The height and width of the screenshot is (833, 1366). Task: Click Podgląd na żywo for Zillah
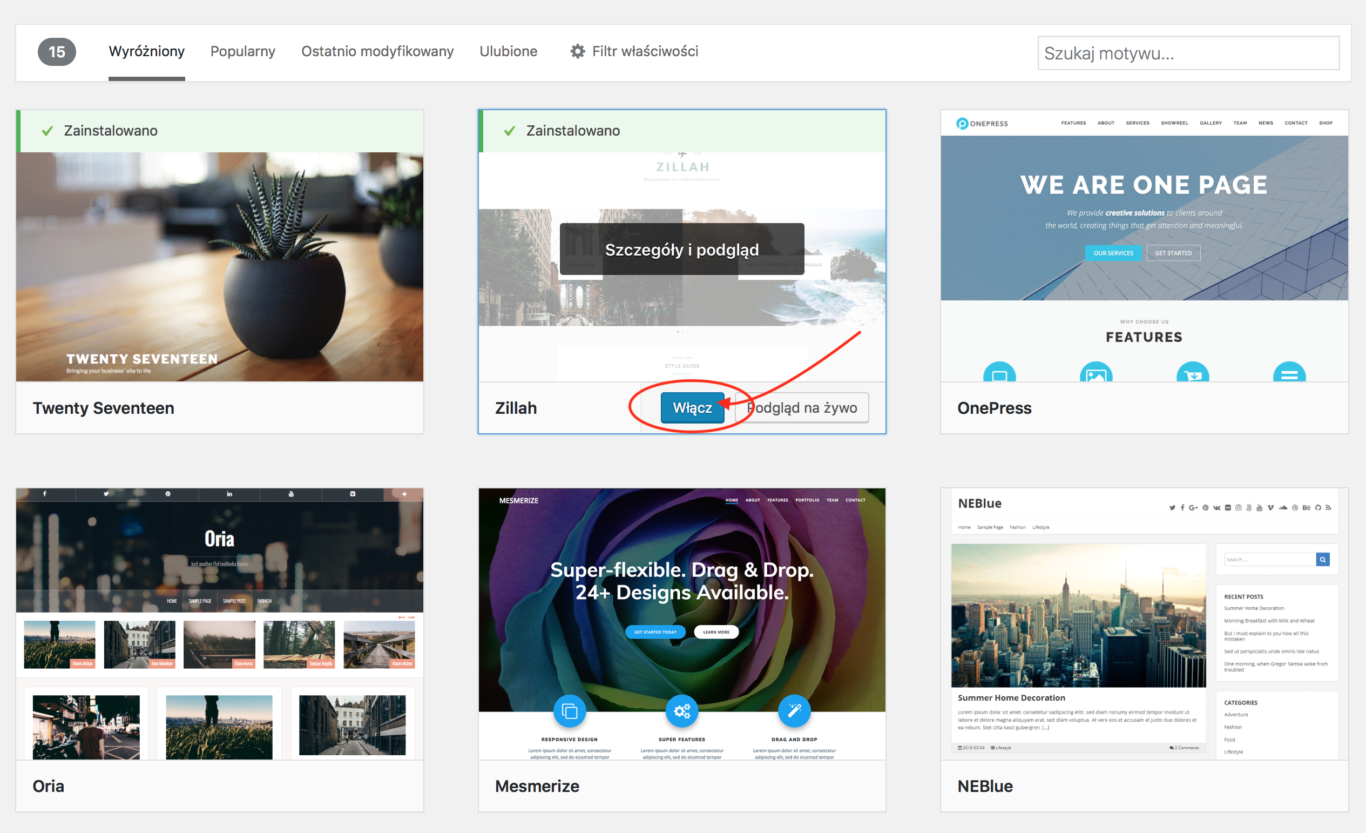(x=803, y=408)
